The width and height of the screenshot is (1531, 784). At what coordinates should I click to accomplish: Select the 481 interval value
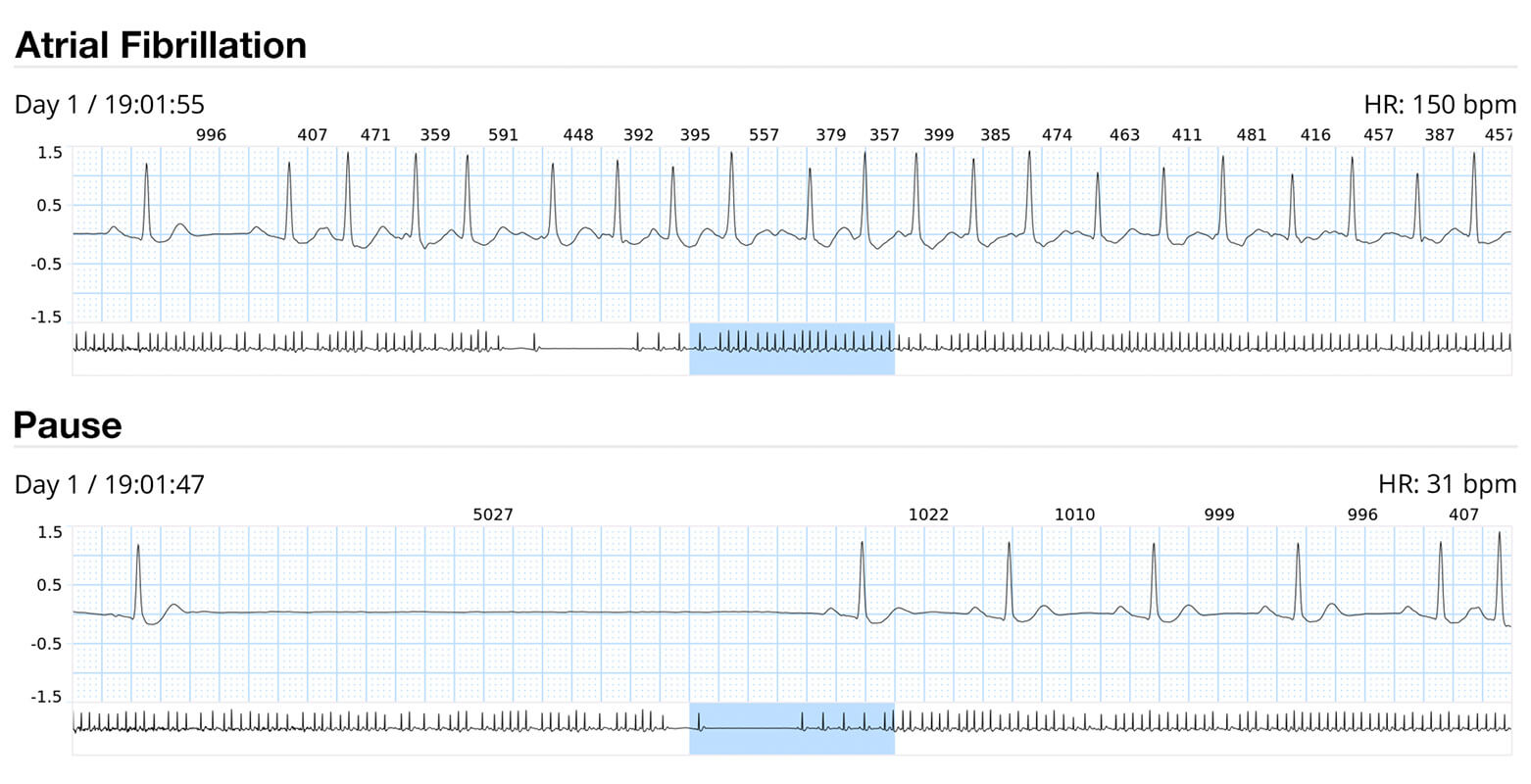1252,135
